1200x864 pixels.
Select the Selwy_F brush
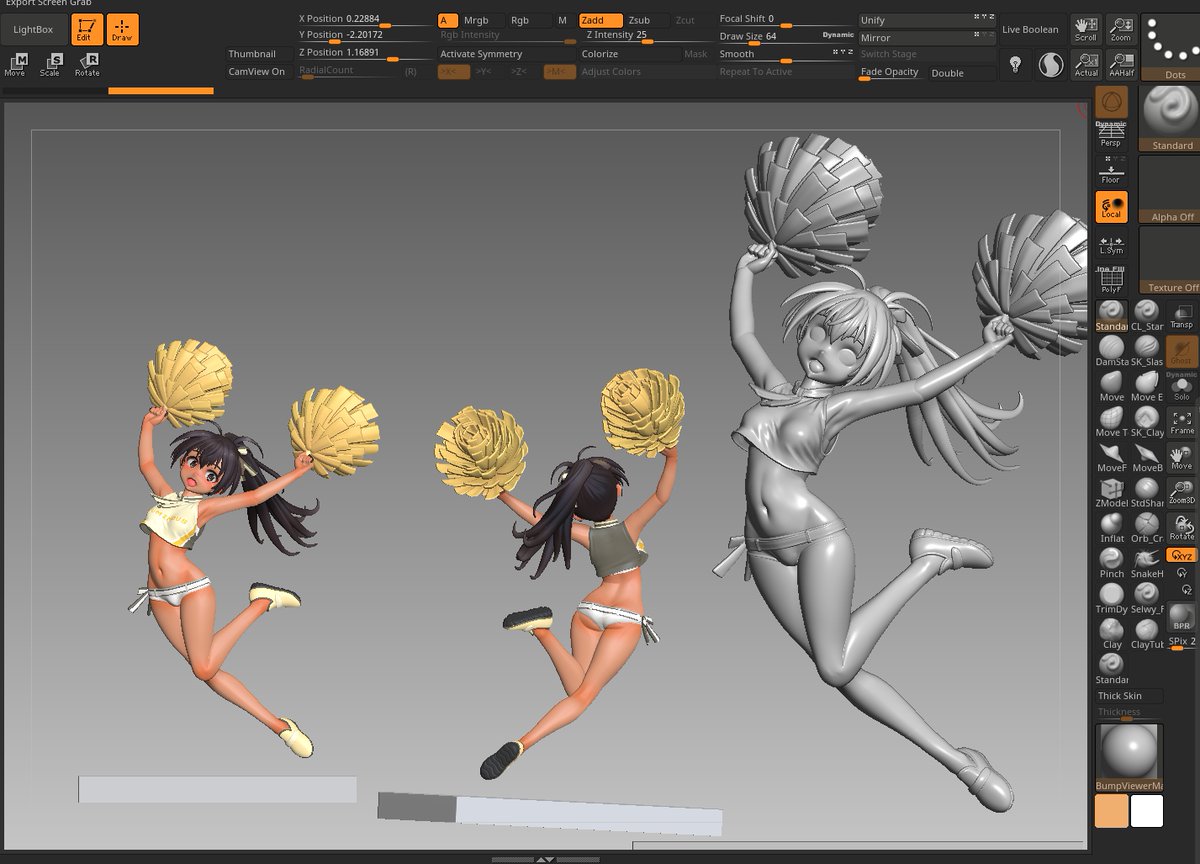[1147, 598]
